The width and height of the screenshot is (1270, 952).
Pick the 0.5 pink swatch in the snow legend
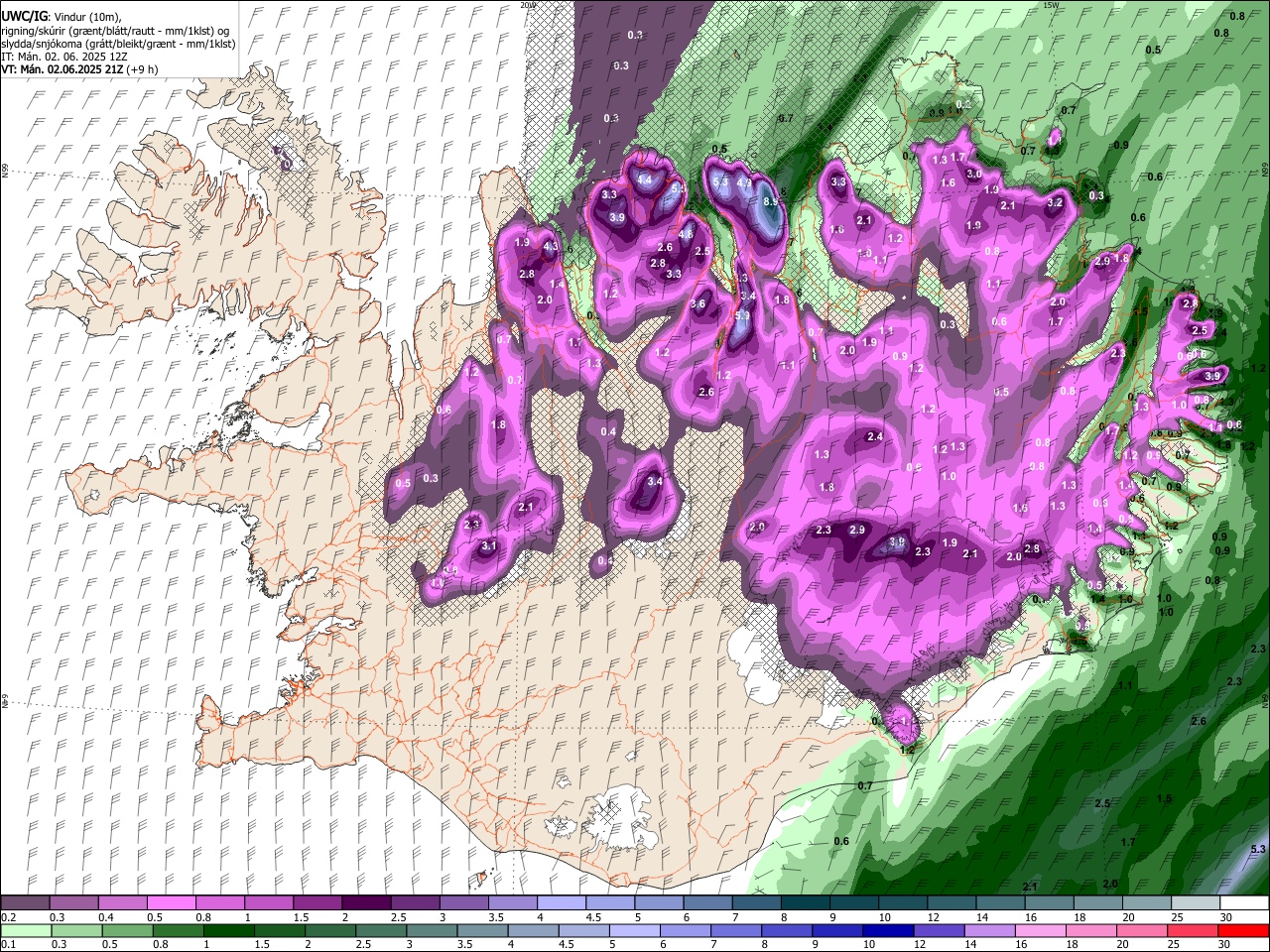171,903
